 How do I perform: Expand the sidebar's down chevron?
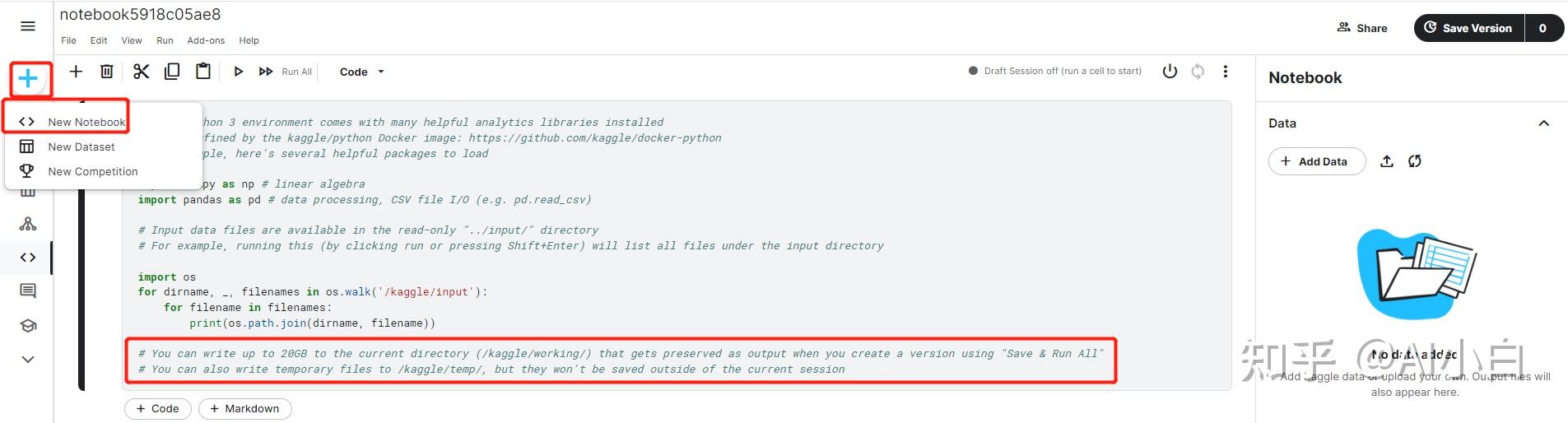coord(28,359)
